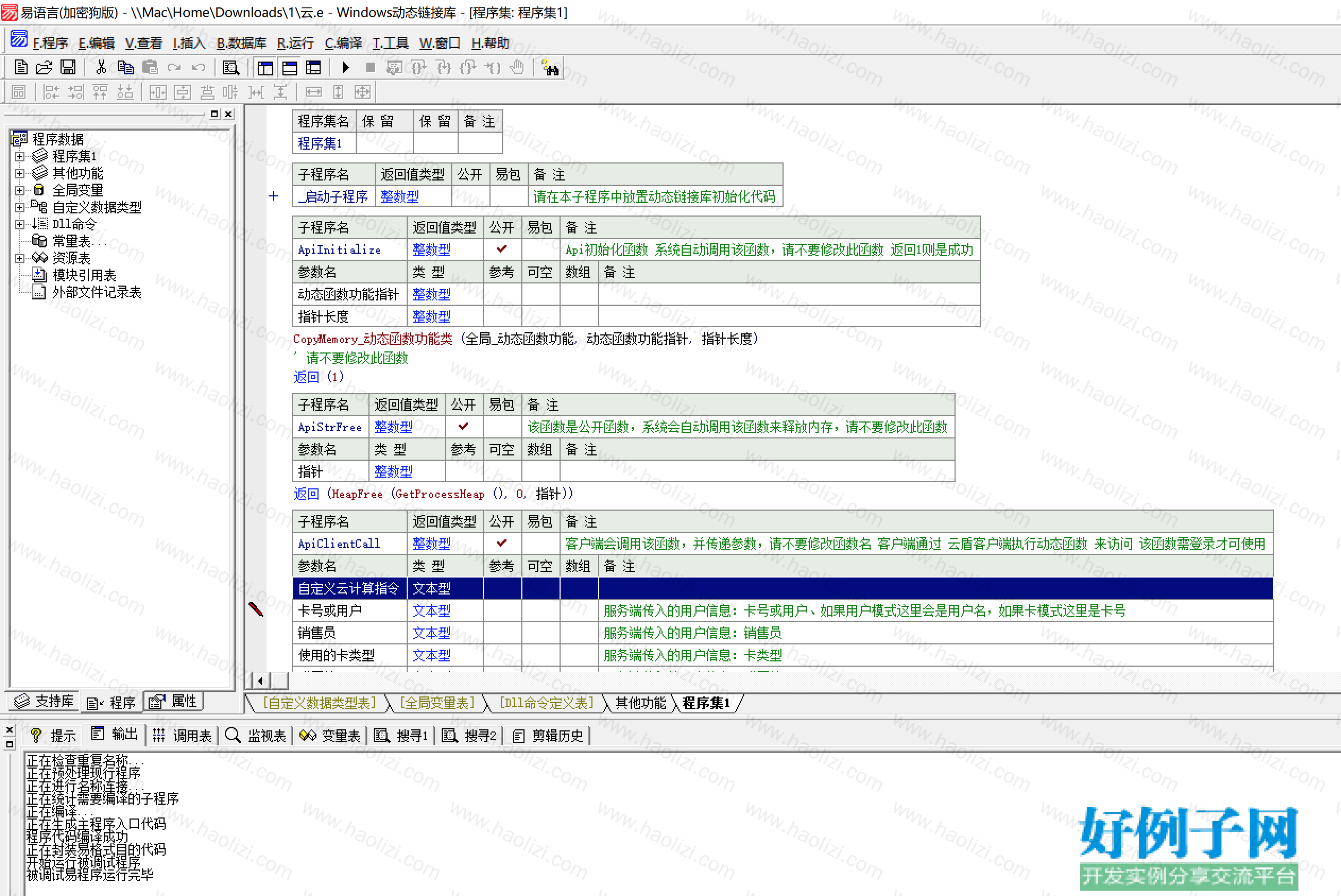Toggle 公开 check for ApiInitialize

coord(502,249)
